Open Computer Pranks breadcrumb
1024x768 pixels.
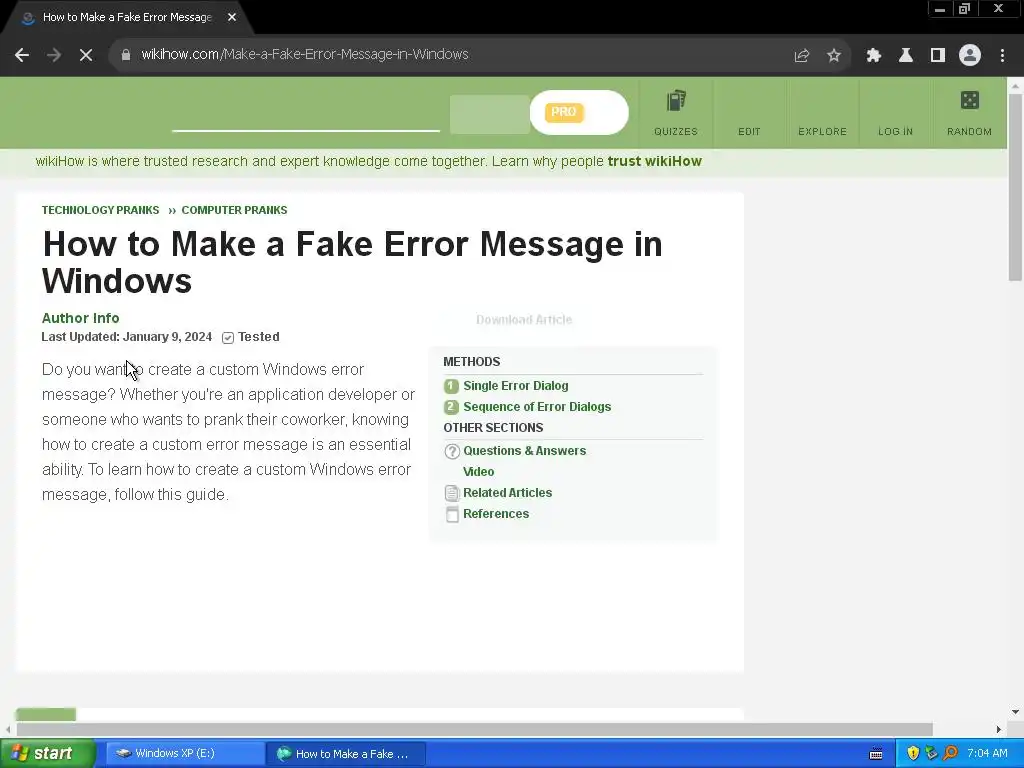click(x=234, y=210)
